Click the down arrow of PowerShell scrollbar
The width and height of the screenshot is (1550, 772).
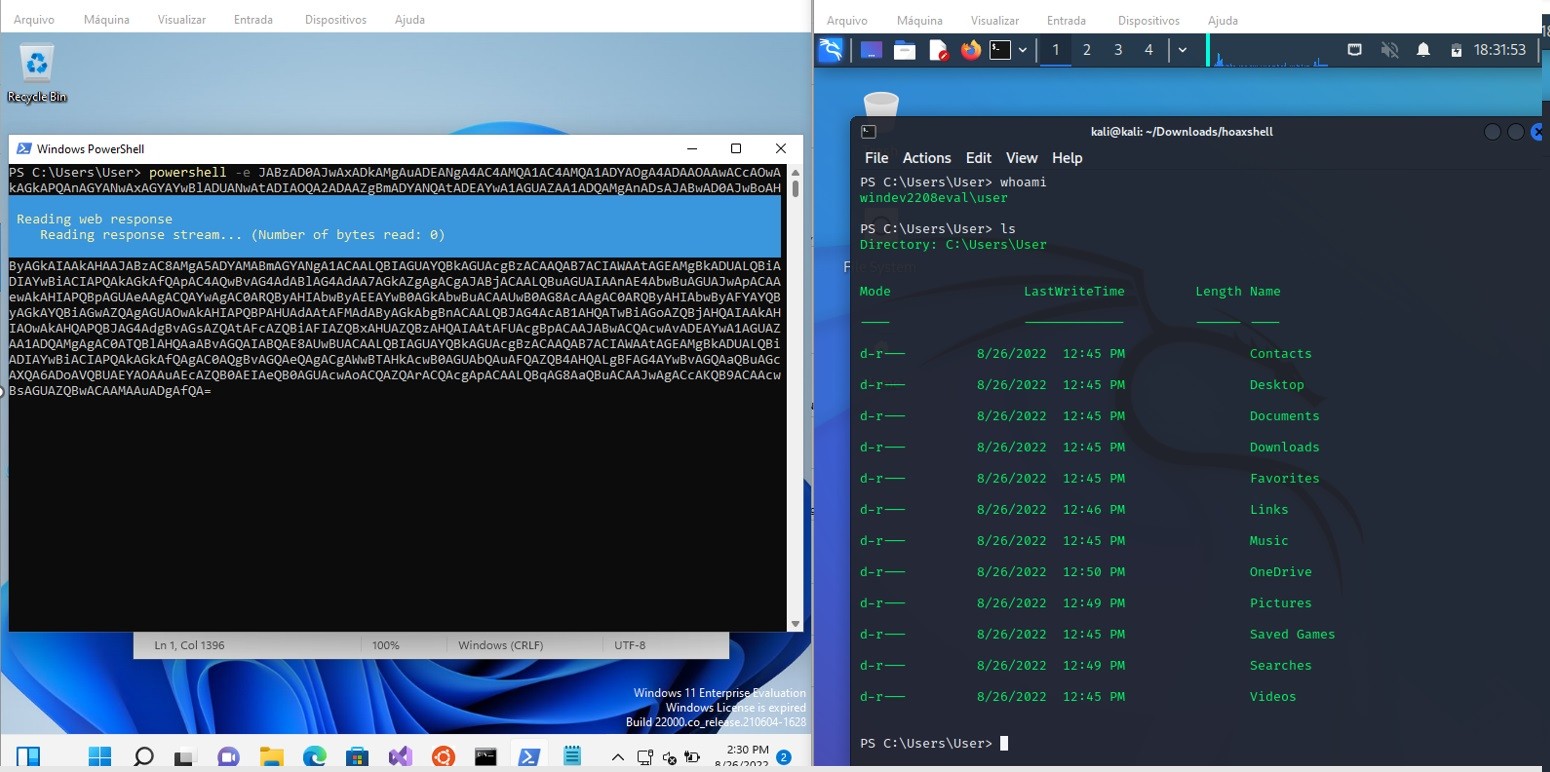795,624
